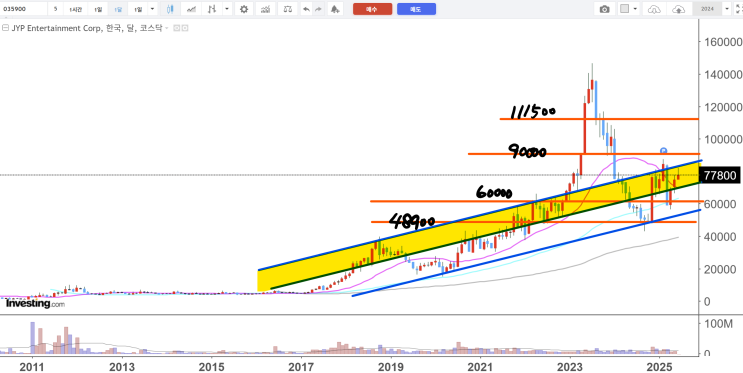This screenshot has width=743, height=373.
Task: Click the blue event marker near 2025
Action: tap(663, 151)
